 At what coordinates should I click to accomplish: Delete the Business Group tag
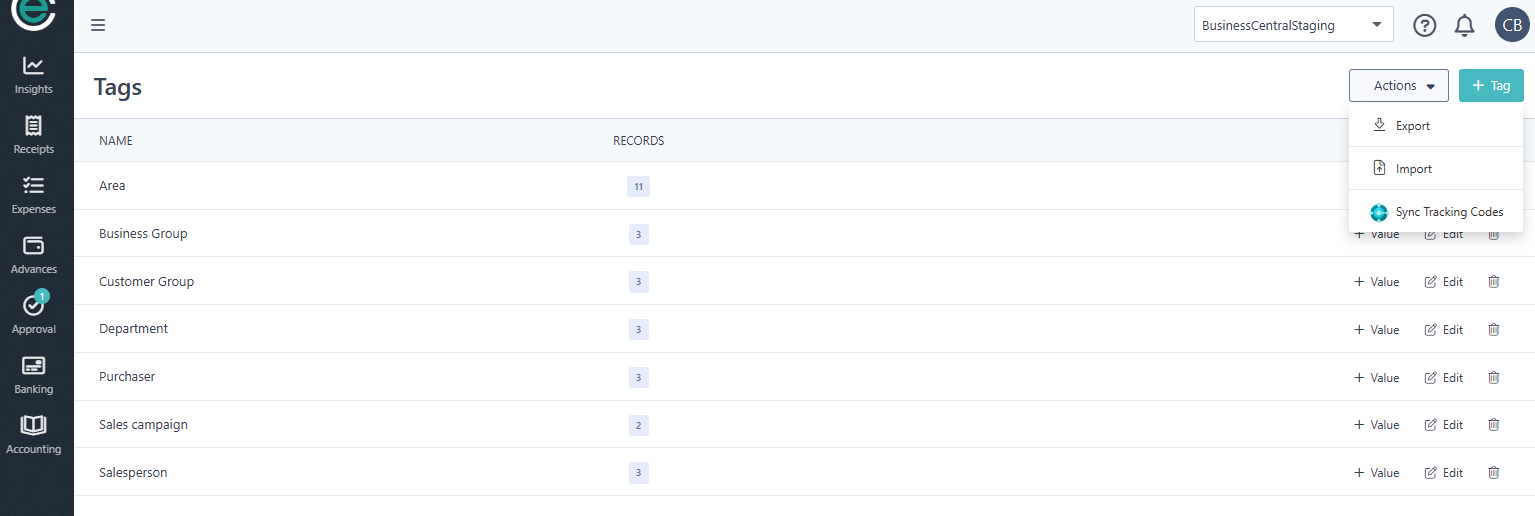tap(1494, 234)
